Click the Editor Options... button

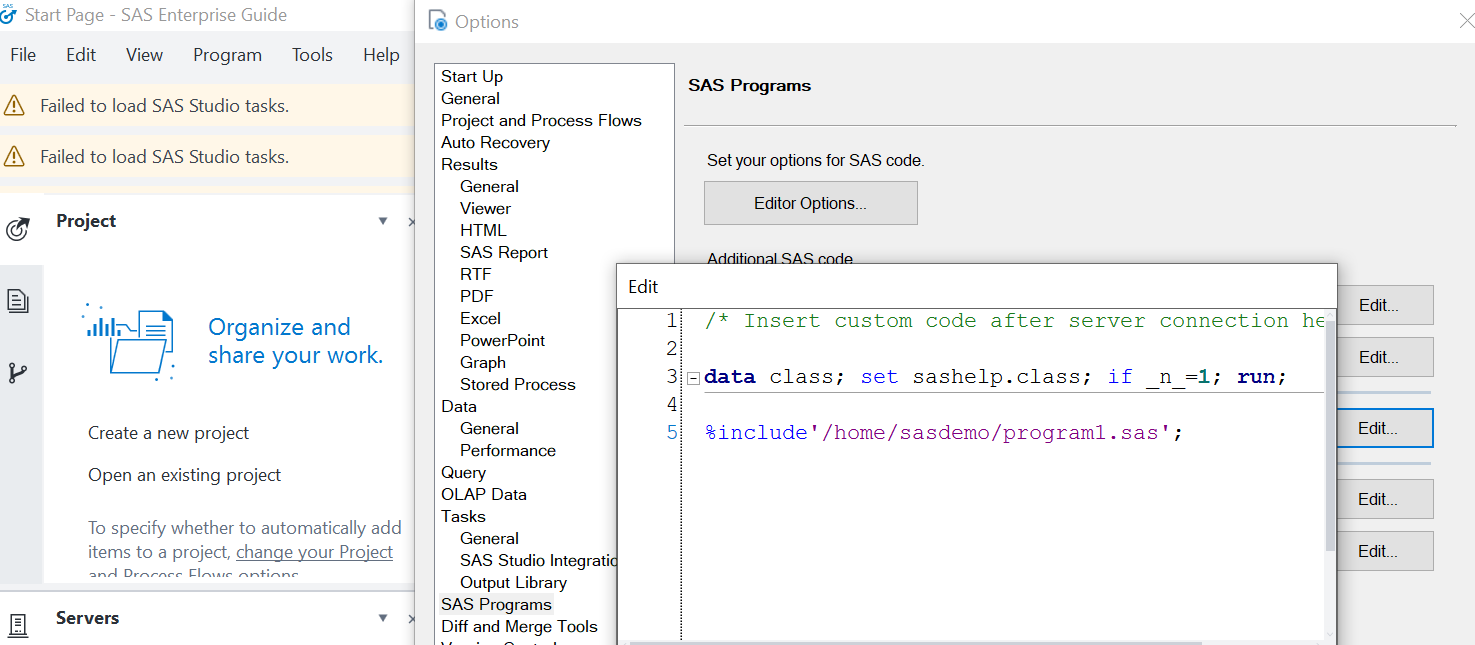coord(810,203)
